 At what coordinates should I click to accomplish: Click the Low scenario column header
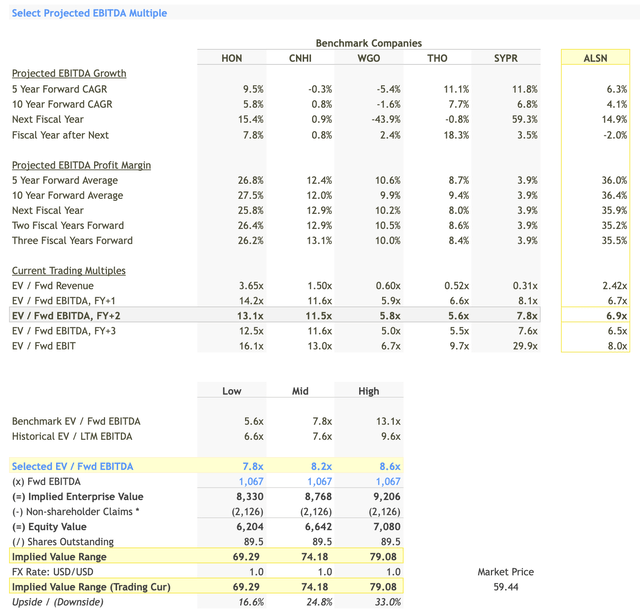(231, 391)
